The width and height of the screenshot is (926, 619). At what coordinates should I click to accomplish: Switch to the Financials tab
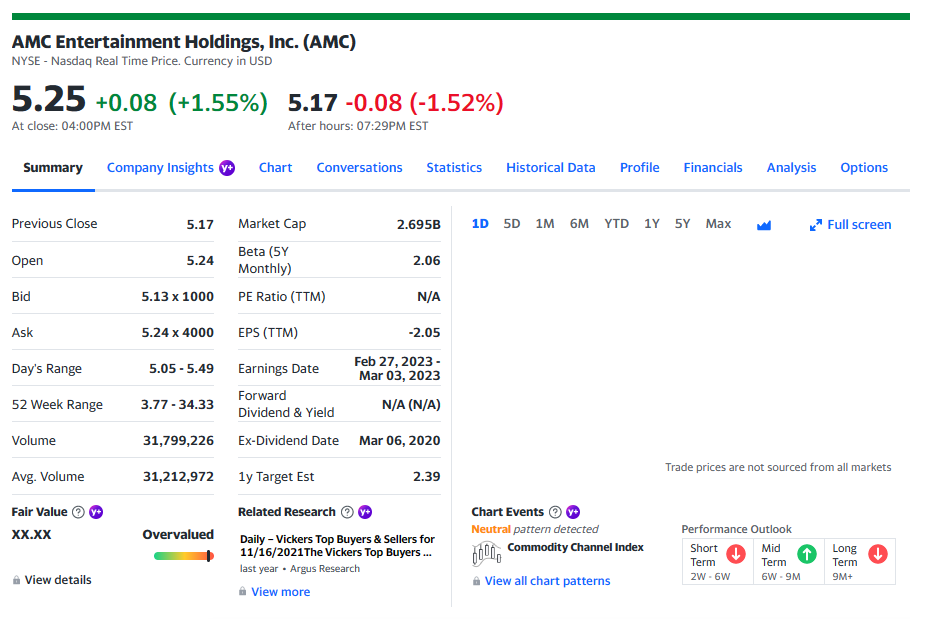(713, 168)
